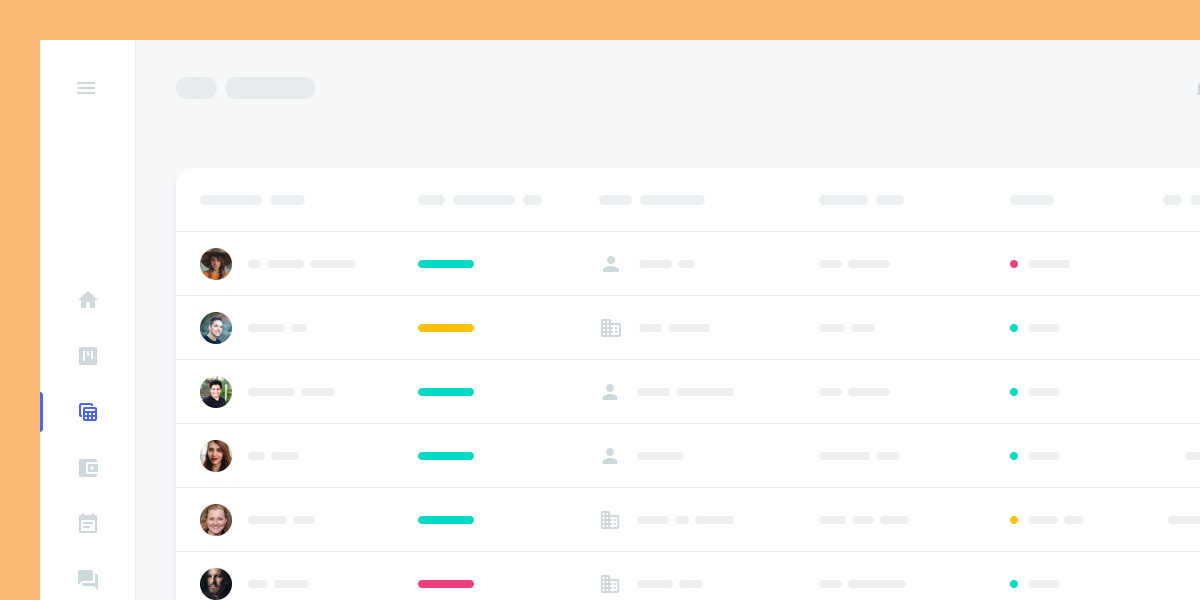Screen dimensions: 1200x600
Task: Click the first short breadcrumb pill at top
Action: pos(196,88)
